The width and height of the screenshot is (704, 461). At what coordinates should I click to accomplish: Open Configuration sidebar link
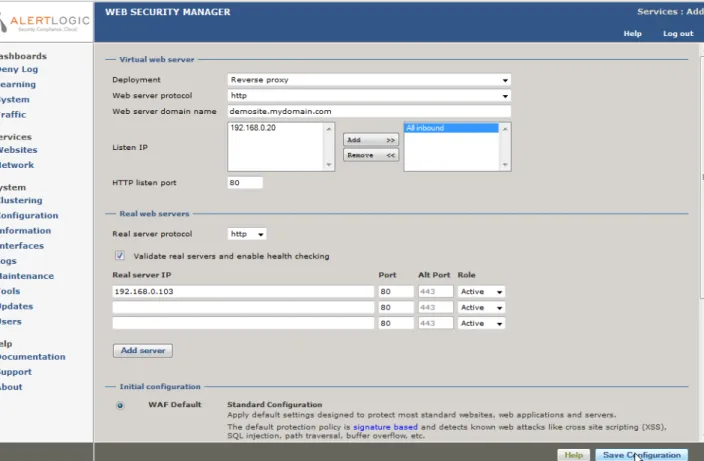pos(29,215)
